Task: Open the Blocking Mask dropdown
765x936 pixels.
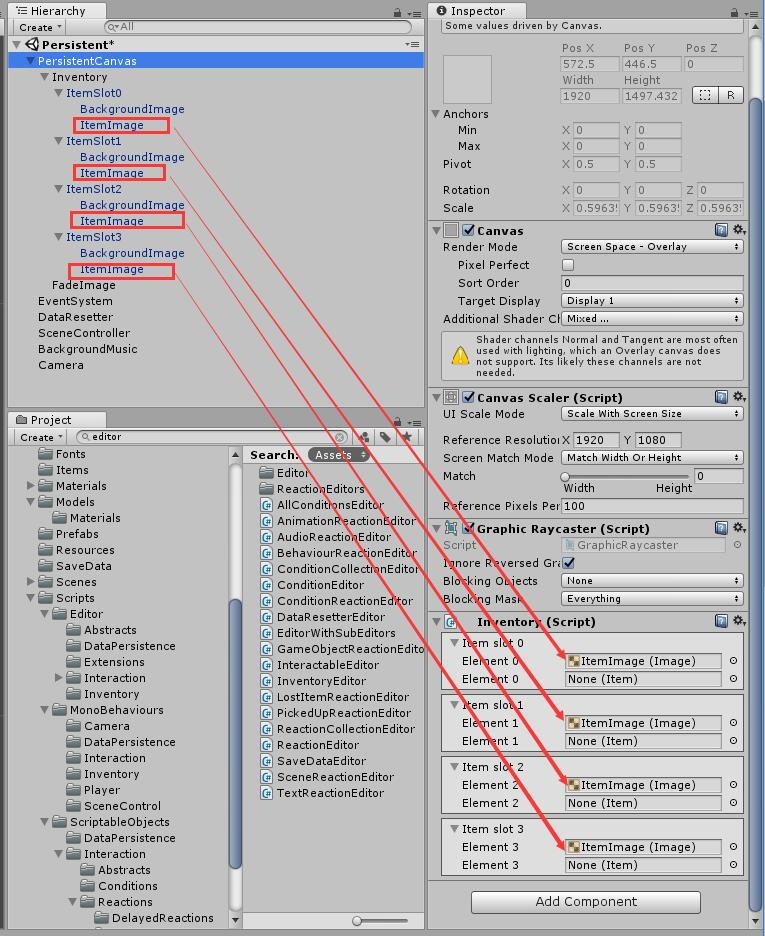Action: click(652, 598)
